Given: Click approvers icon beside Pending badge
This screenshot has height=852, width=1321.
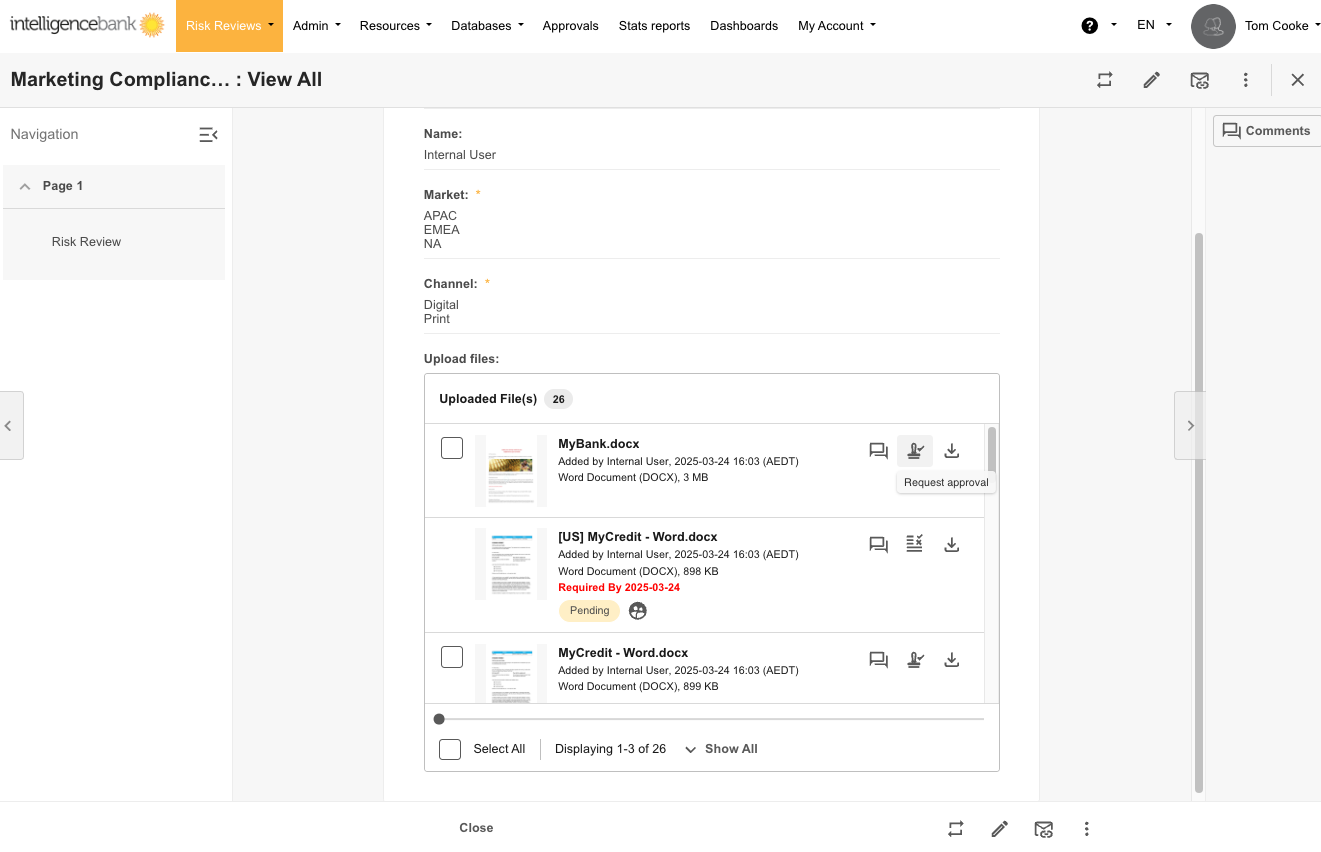Looking at the screenshot, I should [638, 611].
